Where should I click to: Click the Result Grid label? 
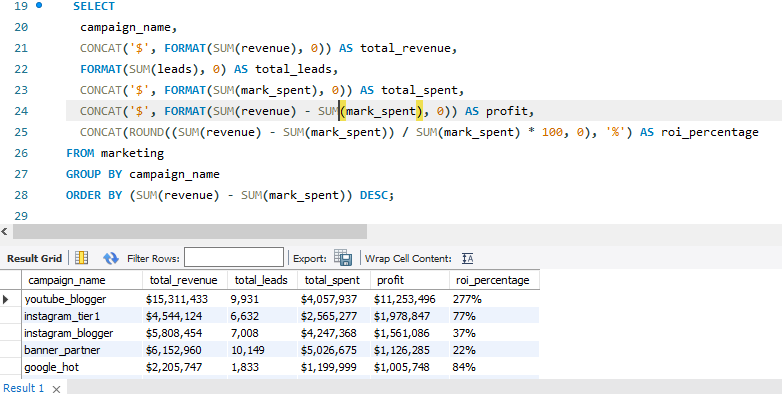34,258
